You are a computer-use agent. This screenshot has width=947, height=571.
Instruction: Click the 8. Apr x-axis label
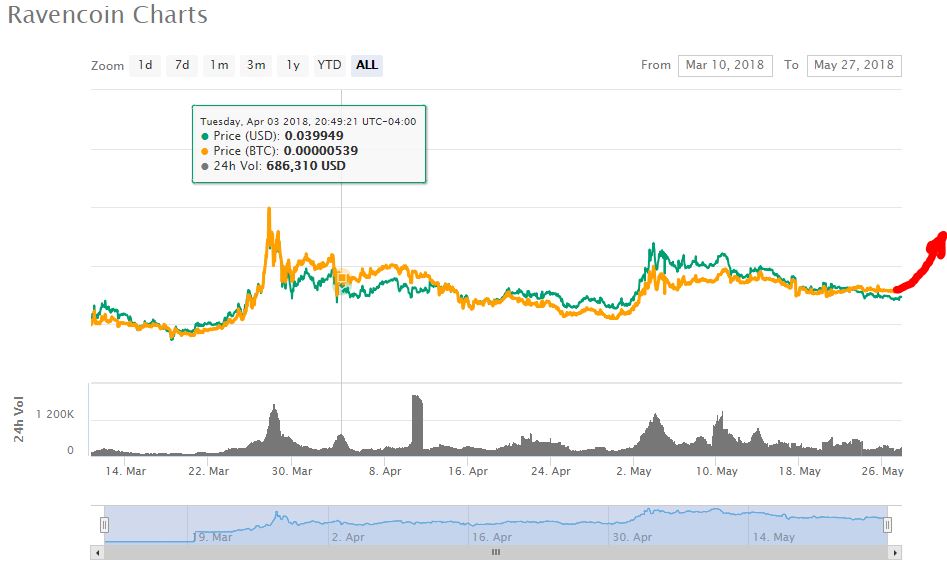pos(385,471)
